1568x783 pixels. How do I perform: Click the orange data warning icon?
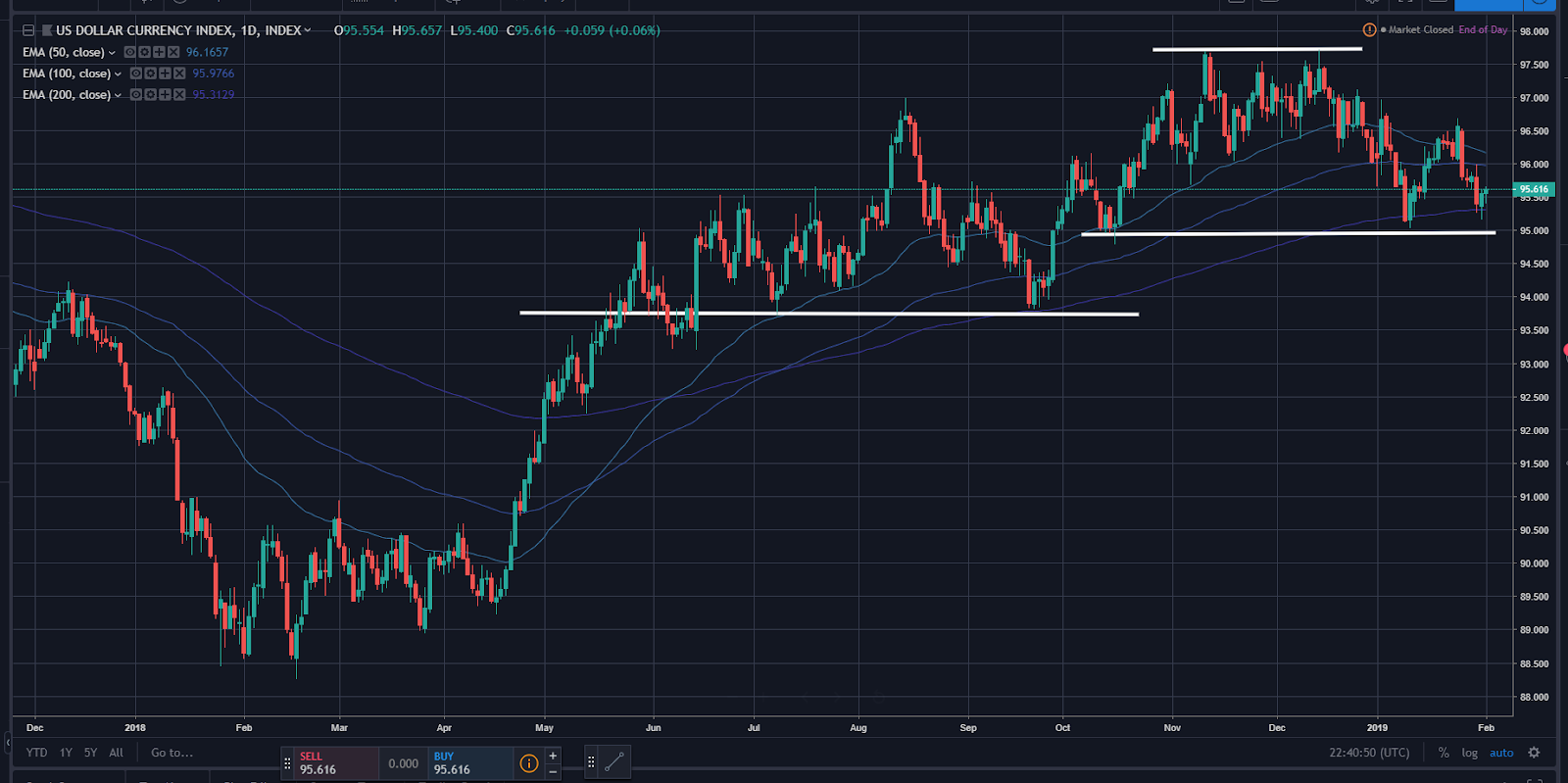coord(1369,29)
